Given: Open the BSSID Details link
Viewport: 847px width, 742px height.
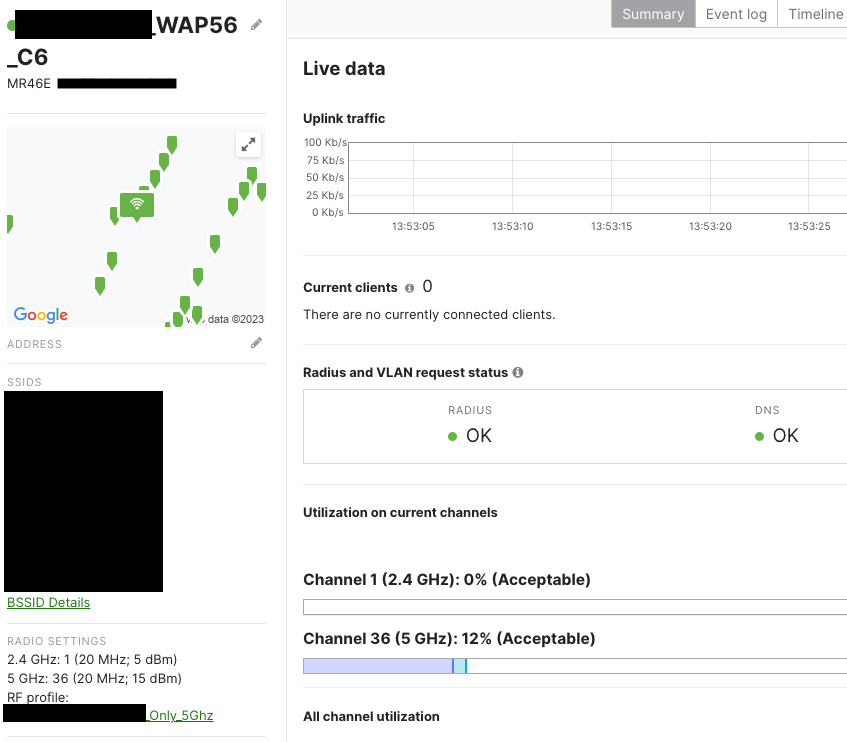Looking at the screenshot, I should coord(48,602).
